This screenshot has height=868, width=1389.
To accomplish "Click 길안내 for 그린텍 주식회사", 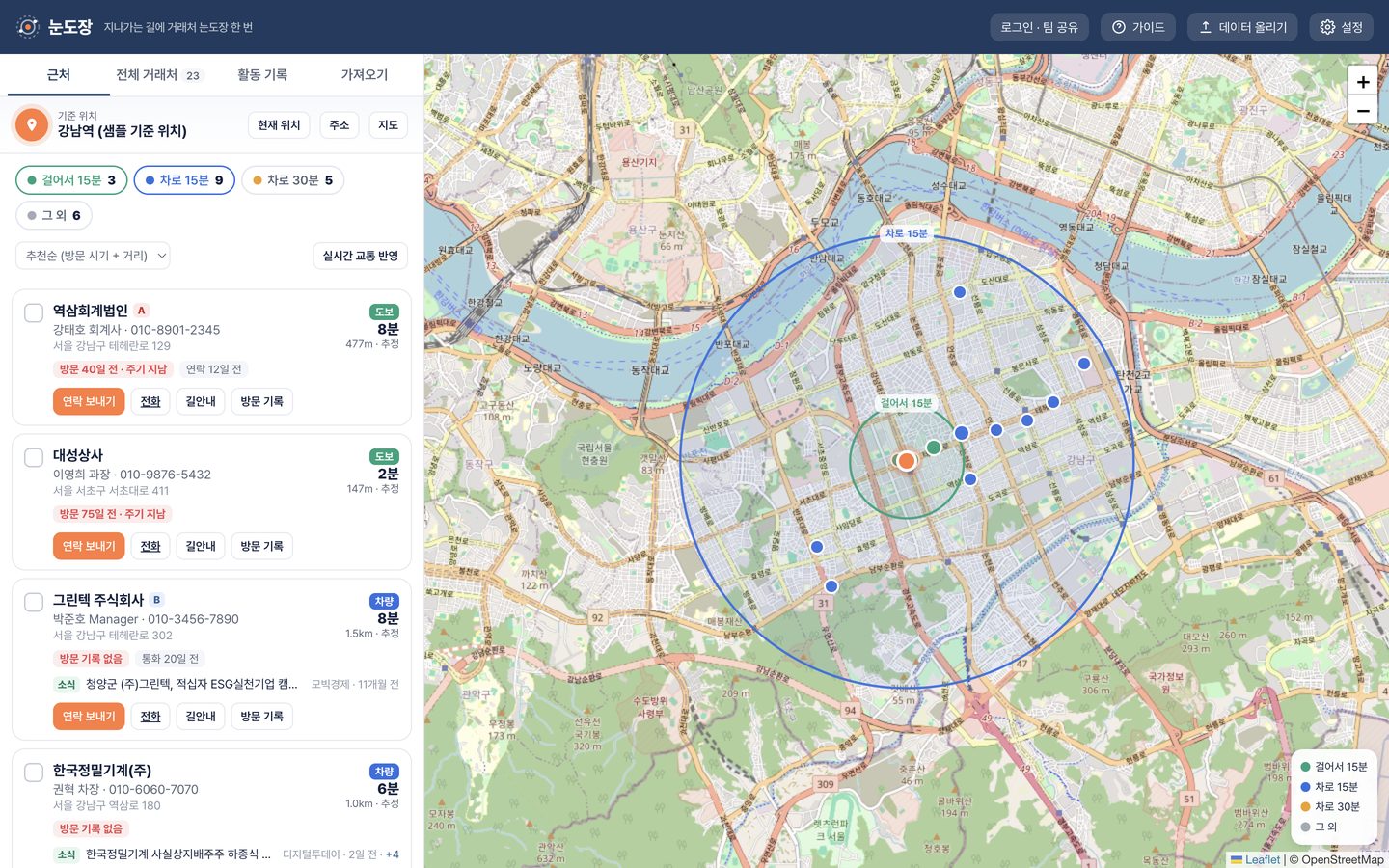I will click(x=201, y=717).
